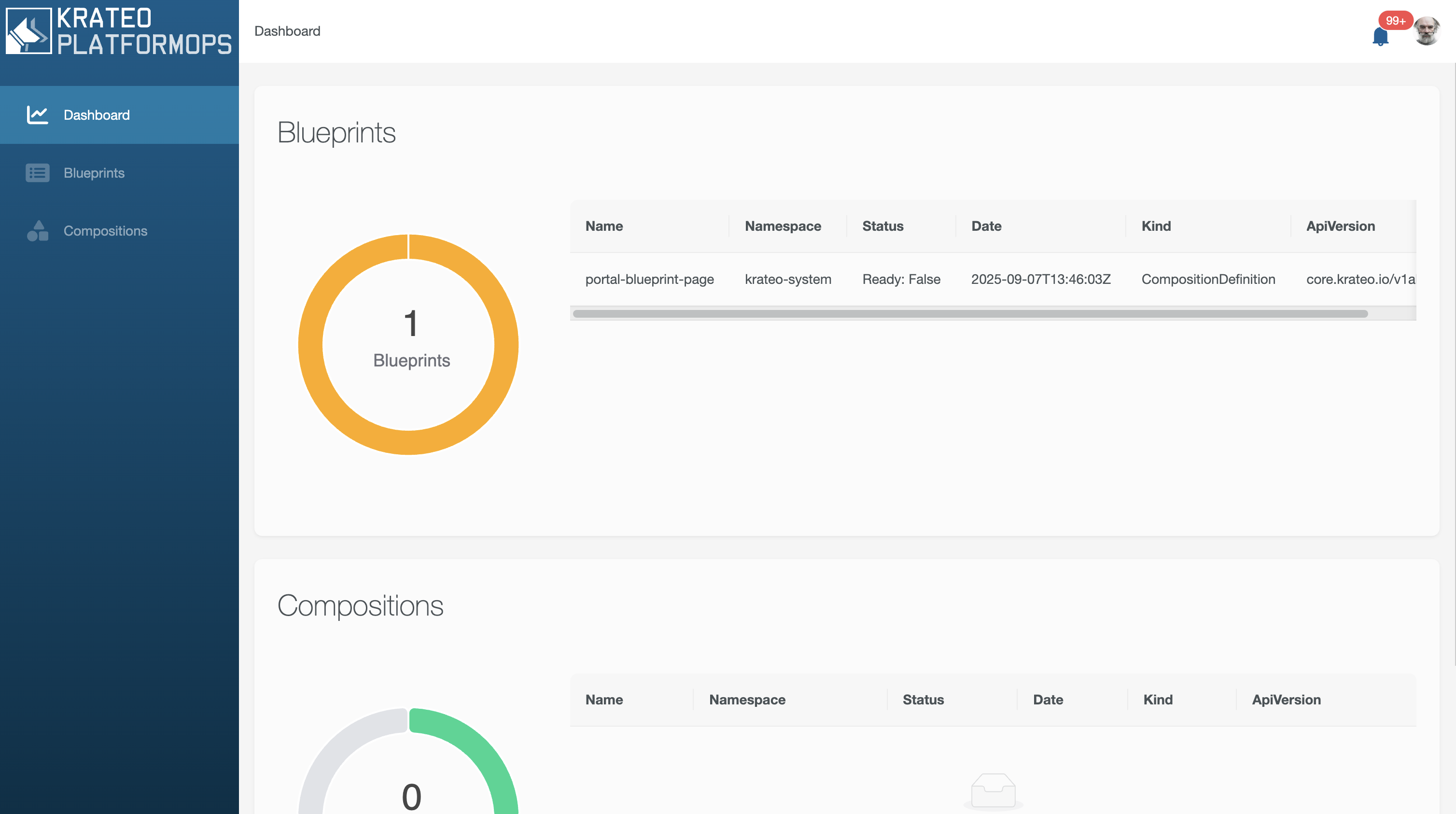This screenshot has height=814, width=1456.
Task: Open the user avatar menu
Action: pyautogui.click(x=1427, y=31)
